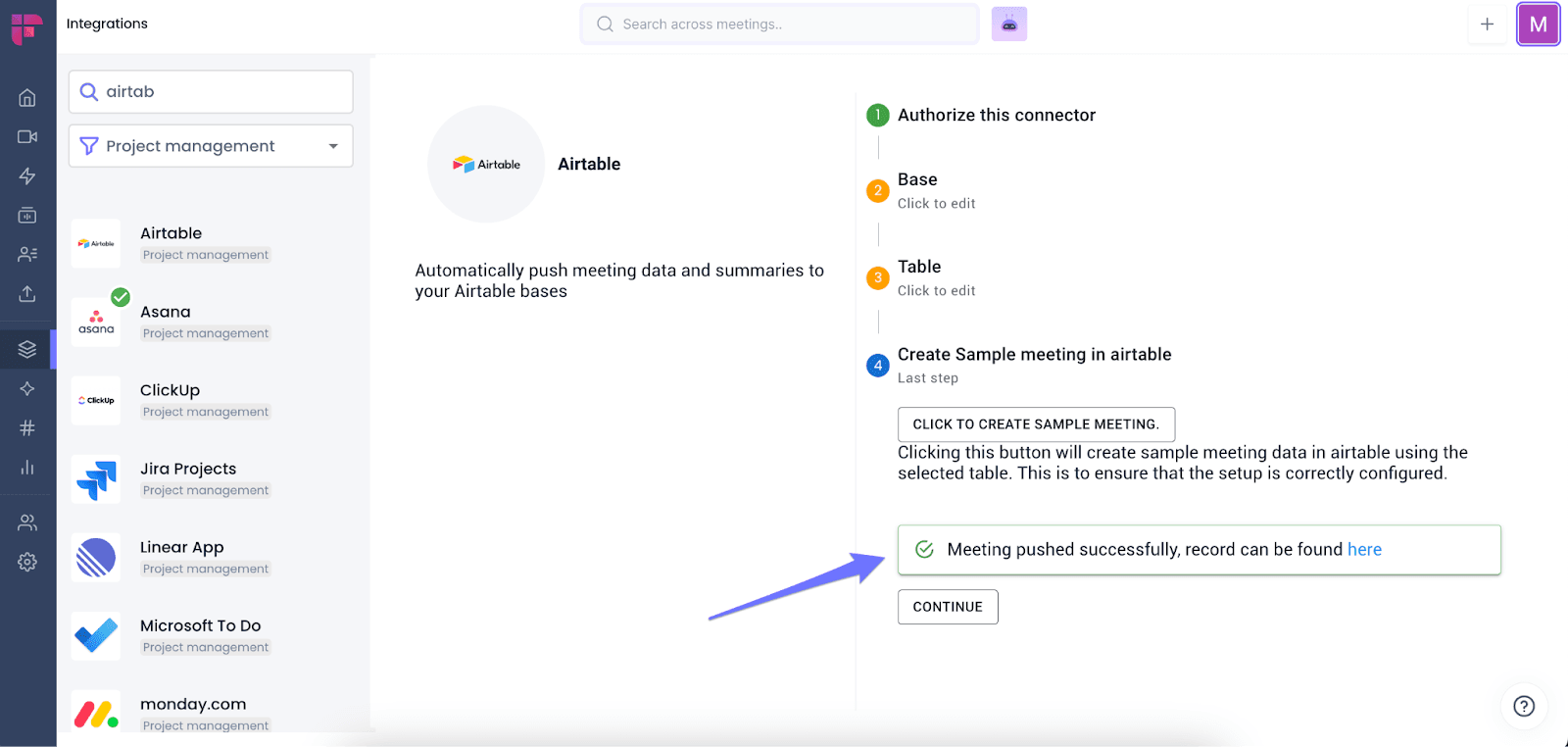Select the stacked layers integrations icon
The width and height of the screenshot is (1568, 747).
click(x=27, y=349)
